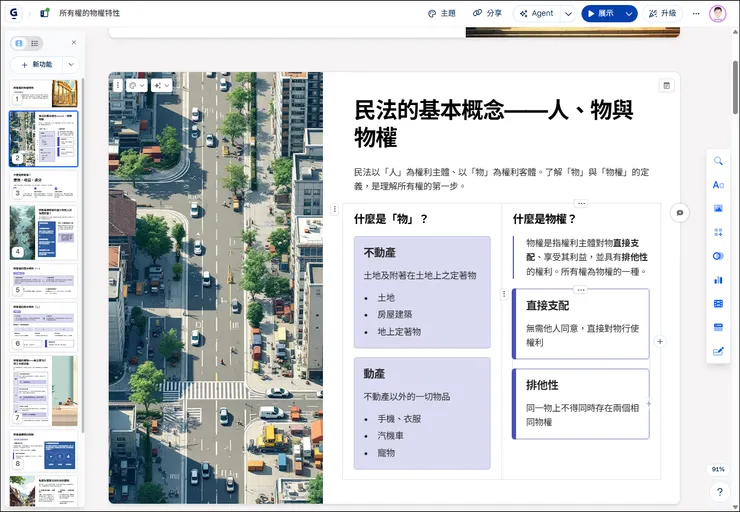Open the table/layout grid tool
Image resolution: width=740 pixels, height=512 pixels.
click(x=718, y=303)
